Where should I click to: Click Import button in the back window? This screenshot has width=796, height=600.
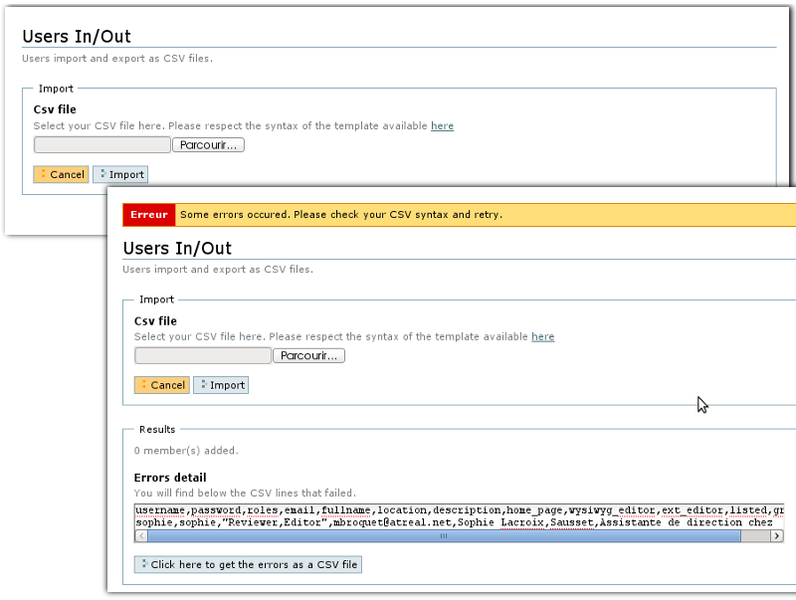(121, 174)
